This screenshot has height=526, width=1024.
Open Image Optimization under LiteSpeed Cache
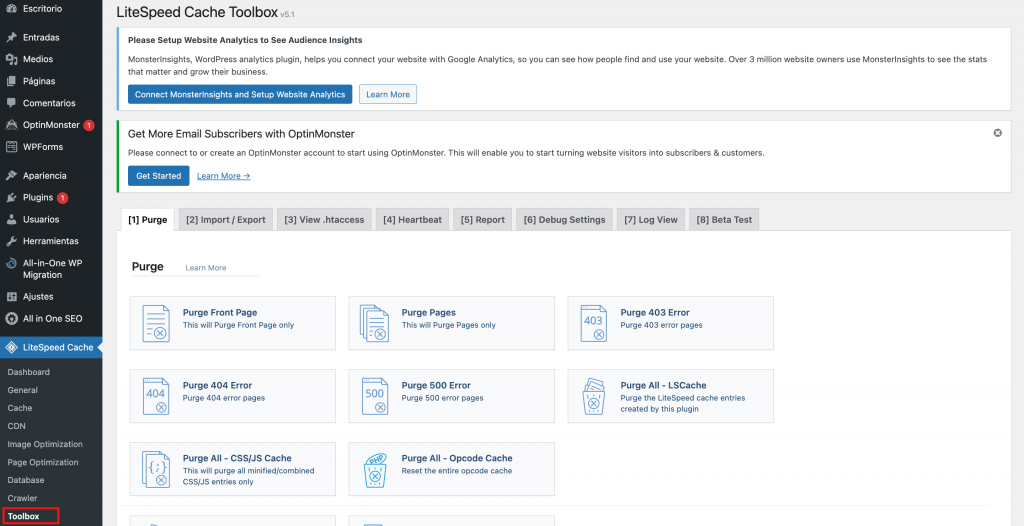click(45, 444)
